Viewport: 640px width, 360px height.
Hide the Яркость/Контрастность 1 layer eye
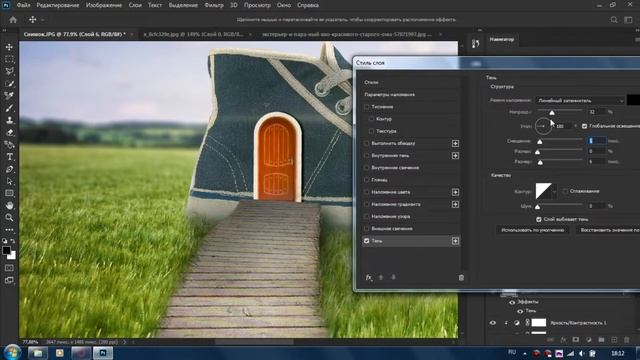tap(493, 323)
